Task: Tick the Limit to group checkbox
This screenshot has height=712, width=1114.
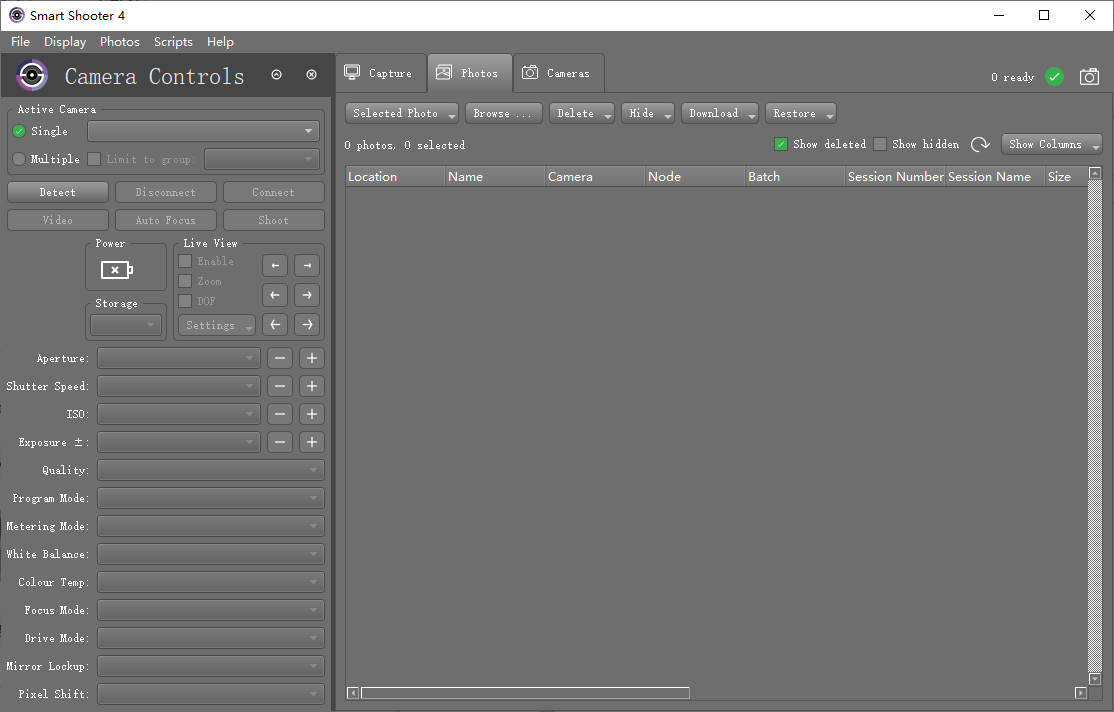Action: pos(94,159)
